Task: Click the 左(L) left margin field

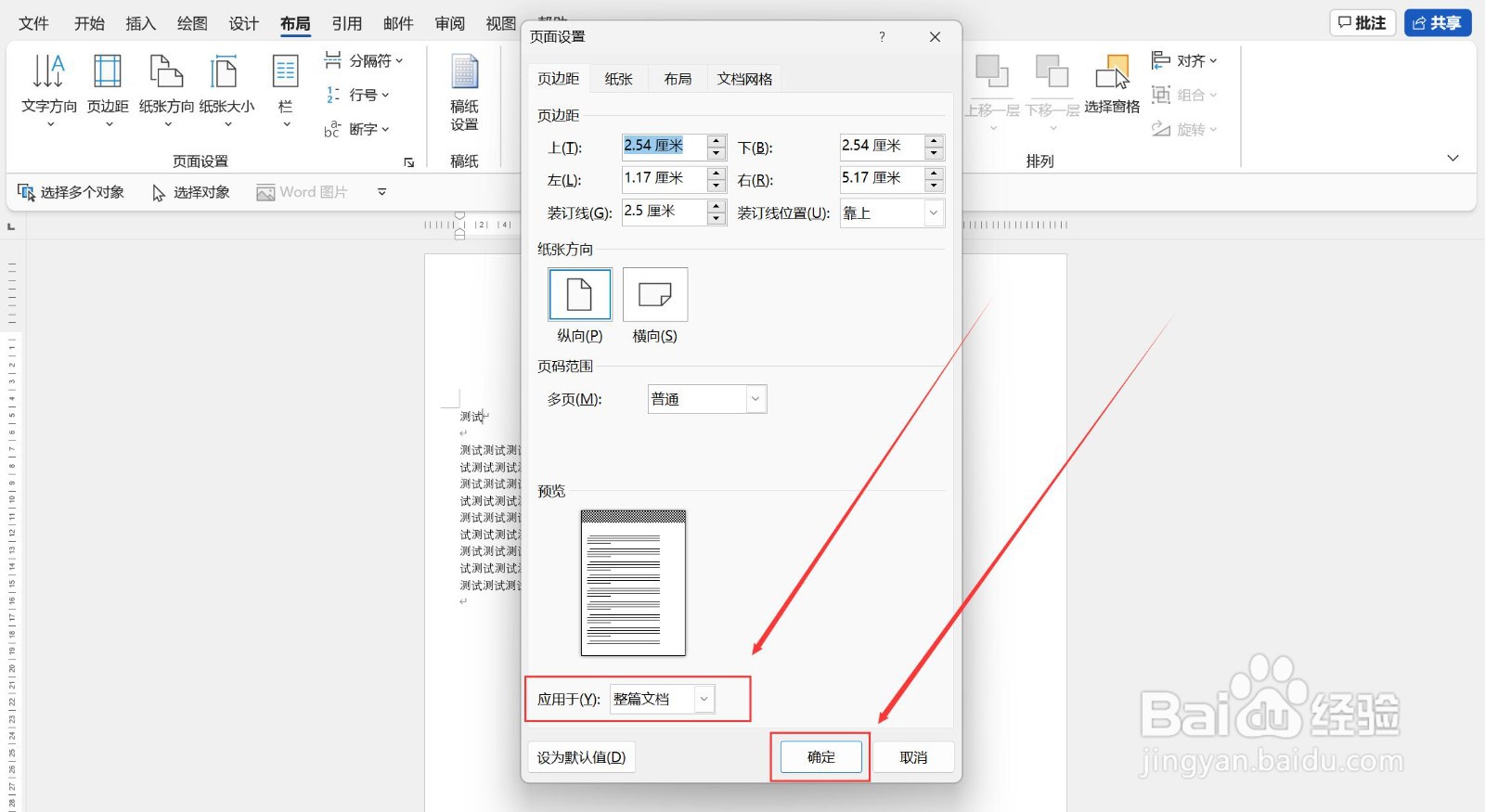Action: (x=665, y=178)
